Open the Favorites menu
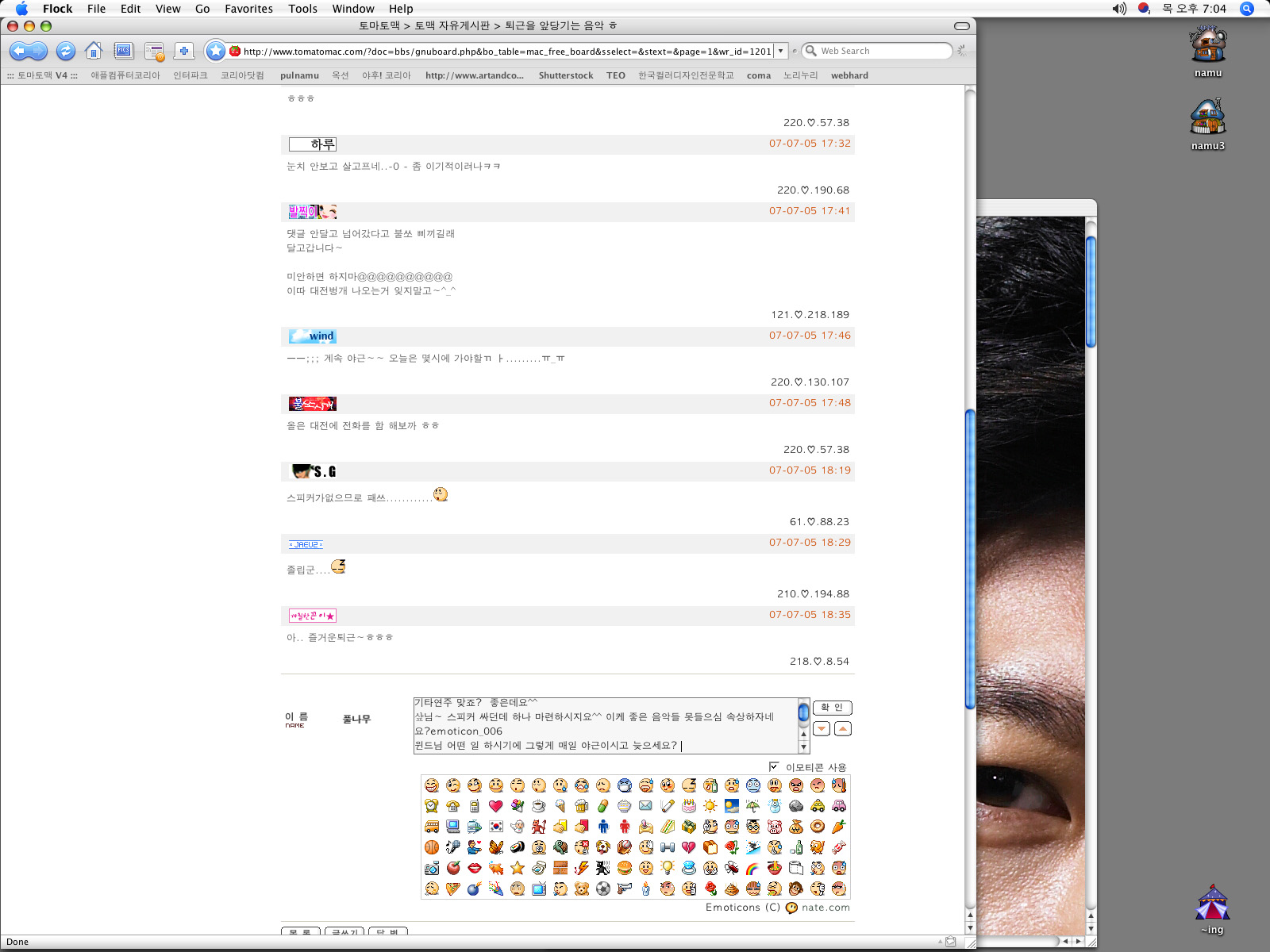Screen dimensions: 1270x952 (248, 9)
